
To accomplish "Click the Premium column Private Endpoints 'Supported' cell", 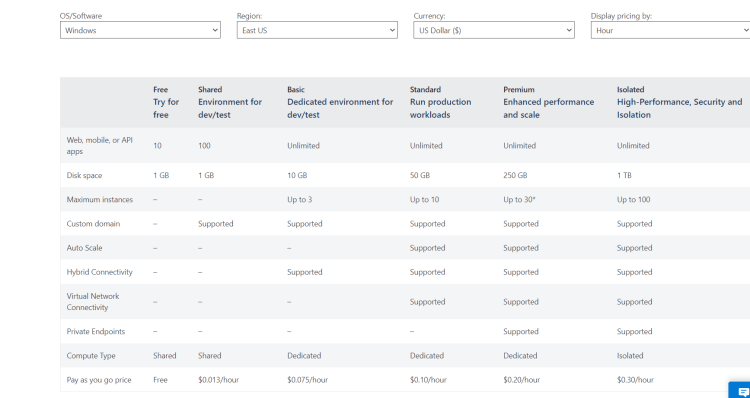I will point(520,332).
